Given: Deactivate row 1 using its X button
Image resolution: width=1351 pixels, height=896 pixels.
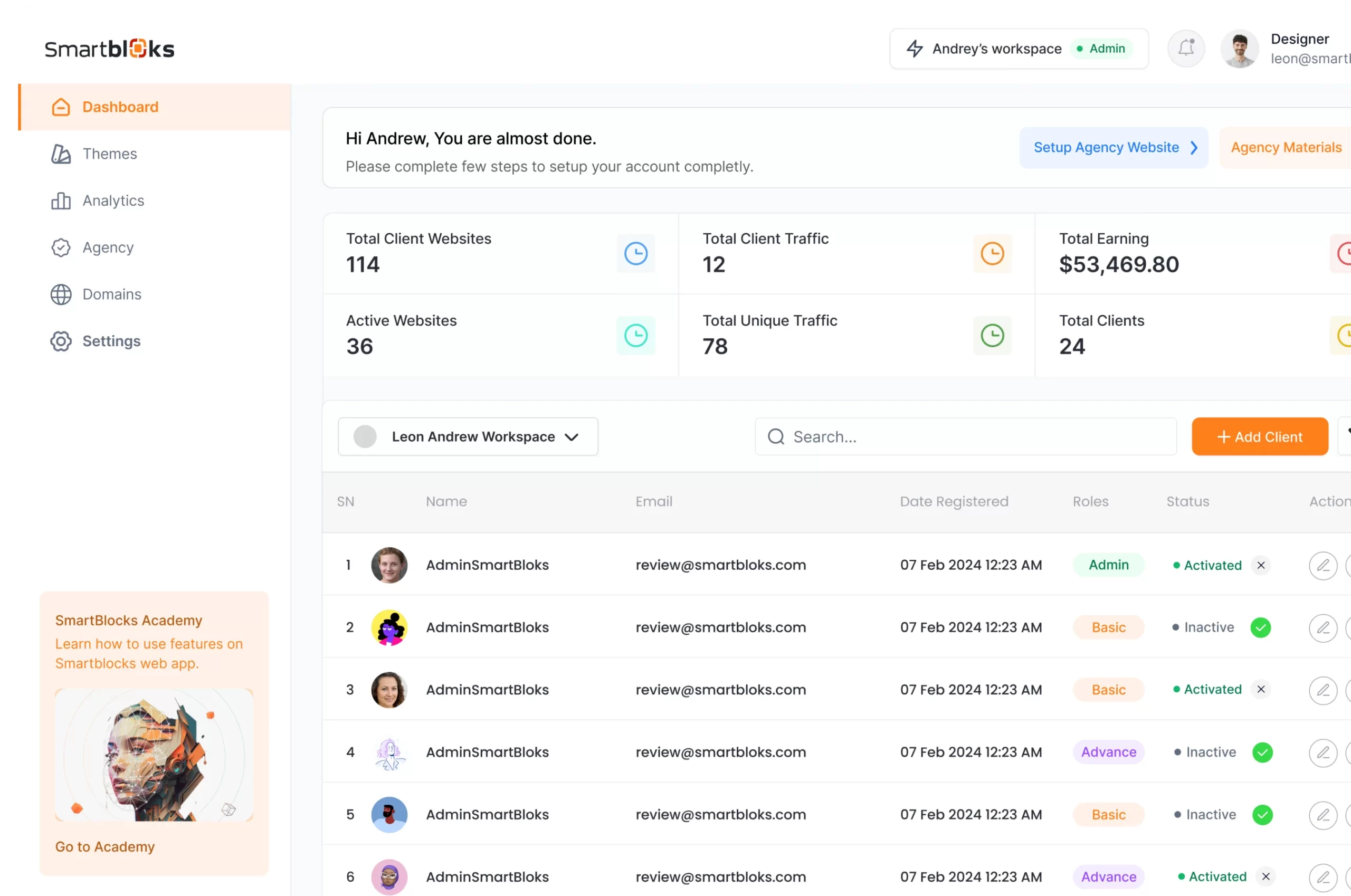Looking at the screenshot, I should tap(1261, 565).
